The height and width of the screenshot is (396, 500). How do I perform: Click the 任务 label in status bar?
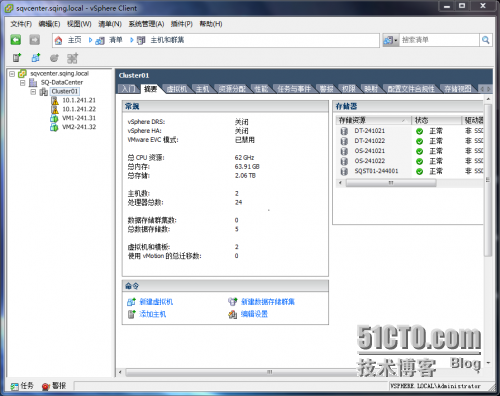coord(27,386)
